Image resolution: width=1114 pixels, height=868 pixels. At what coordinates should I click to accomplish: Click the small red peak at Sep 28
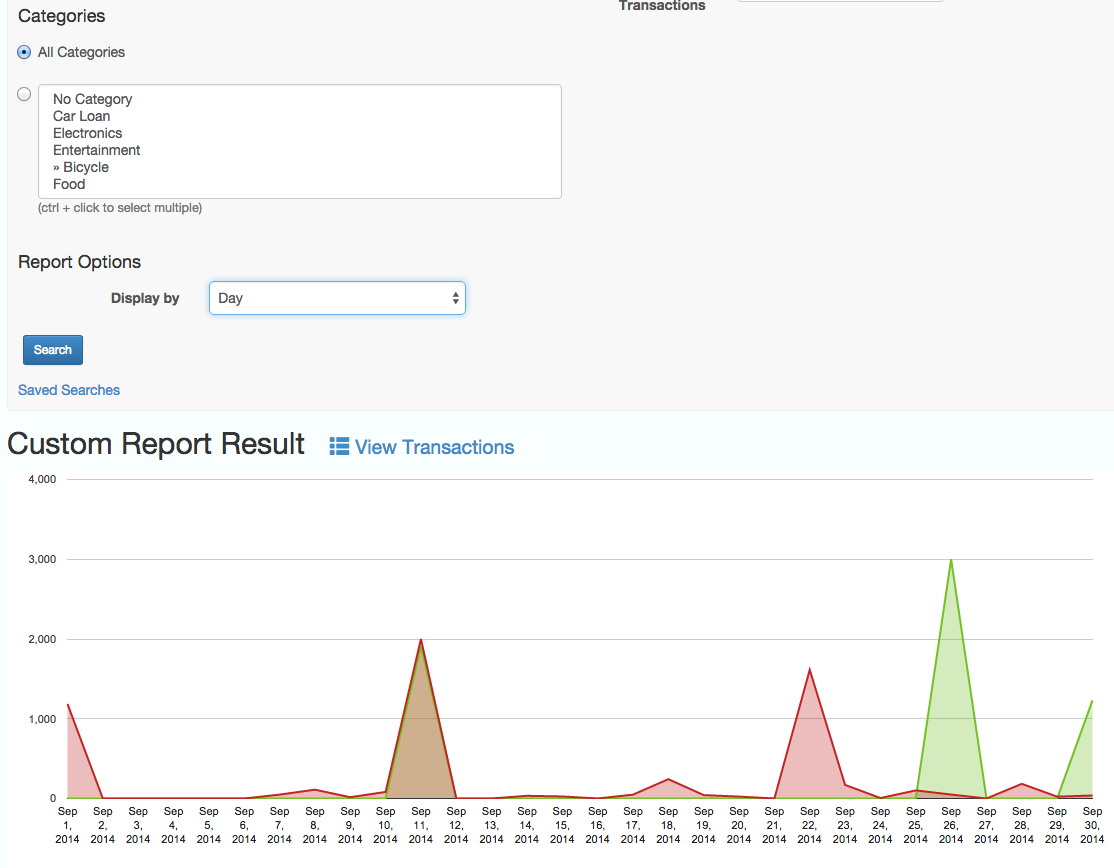pyautogui.click(x=1021, y=784)
